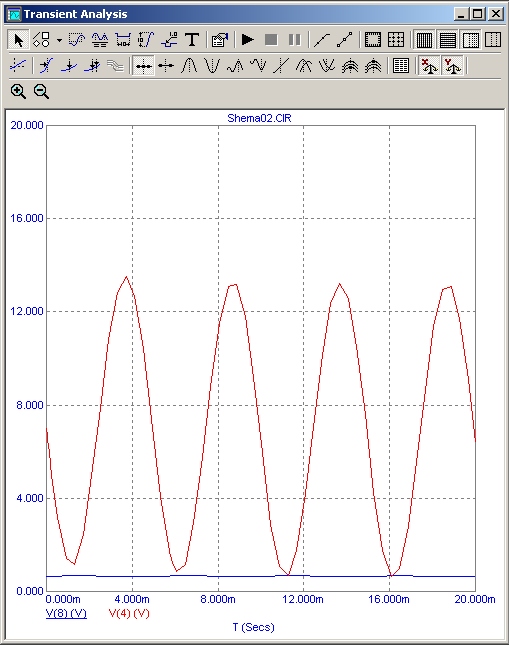Viewport: 509px width, 645px height.
Task: Zoom in with the plus magnifier
Action: 18,91
